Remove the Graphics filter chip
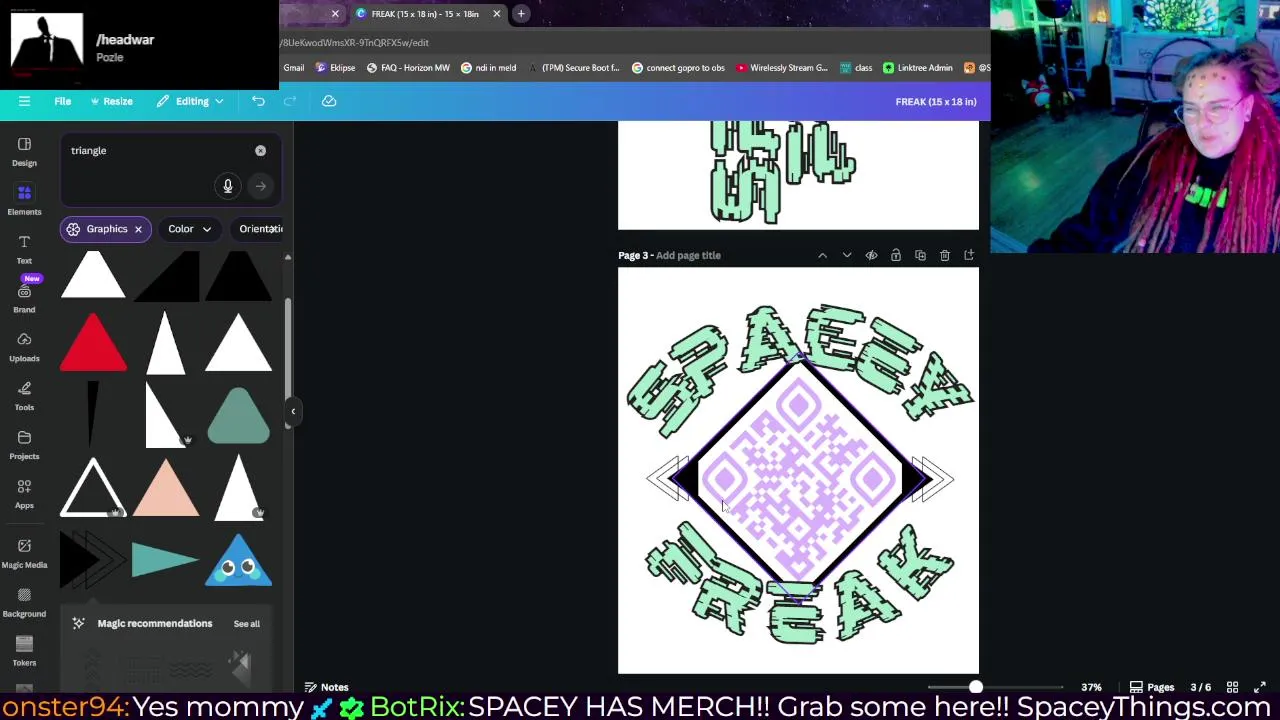 tap(138, 229)
